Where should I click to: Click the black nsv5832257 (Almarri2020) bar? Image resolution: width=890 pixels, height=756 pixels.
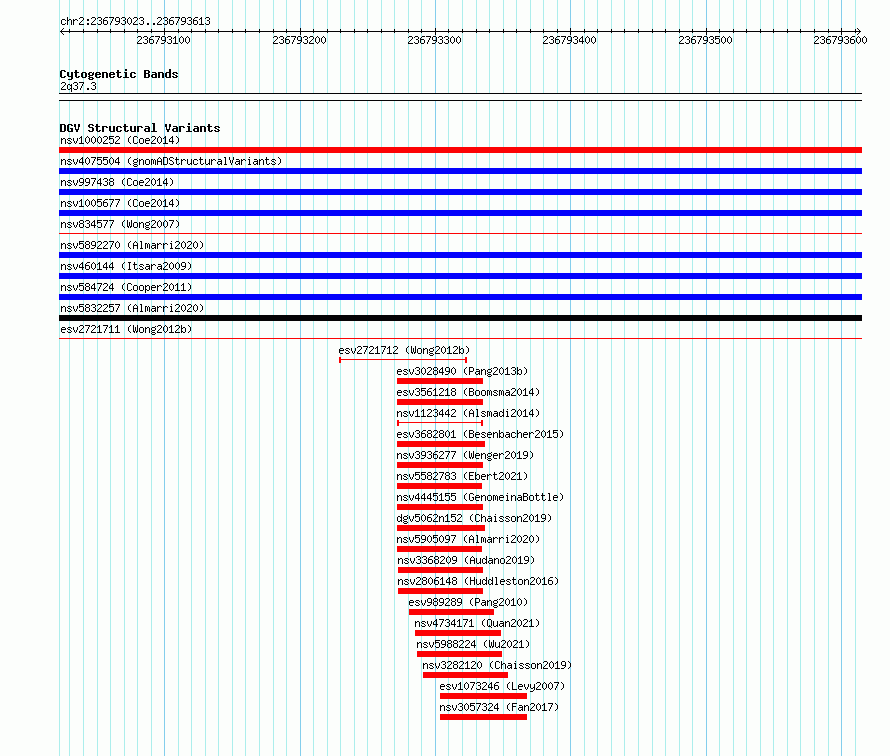coord(460,318)
